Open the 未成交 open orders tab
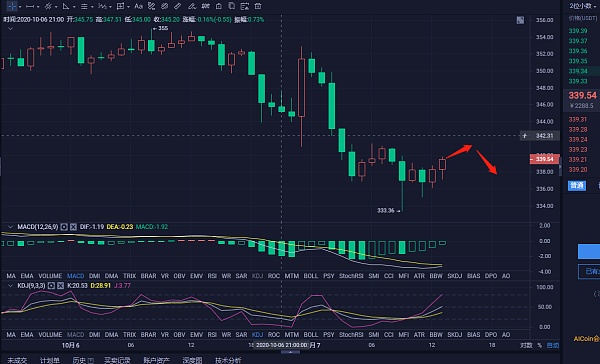Screen dimensions: 600x364 pos(17,360)
